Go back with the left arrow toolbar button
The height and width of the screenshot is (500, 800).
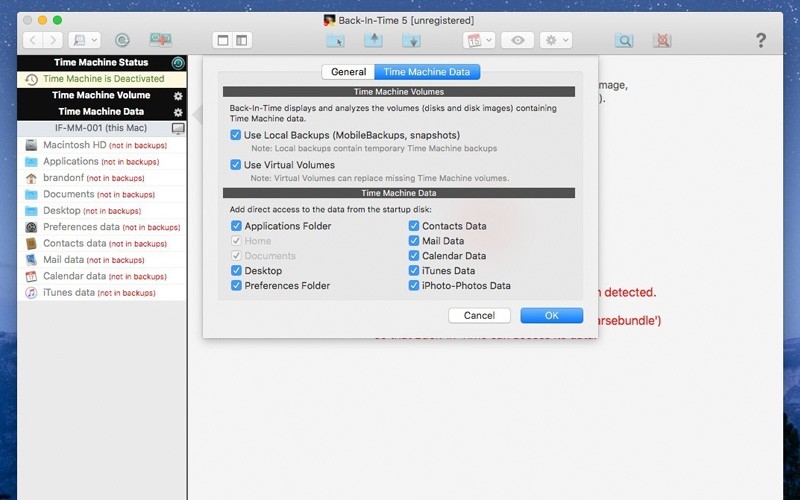(33, 40)
